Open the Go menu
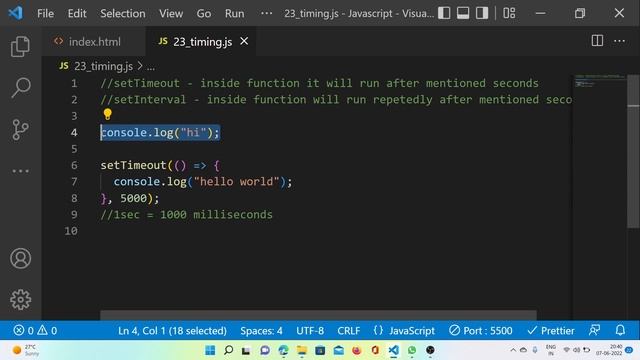This screenshot has height=360, width=640. pyautogui.click(x=204, y=13)
